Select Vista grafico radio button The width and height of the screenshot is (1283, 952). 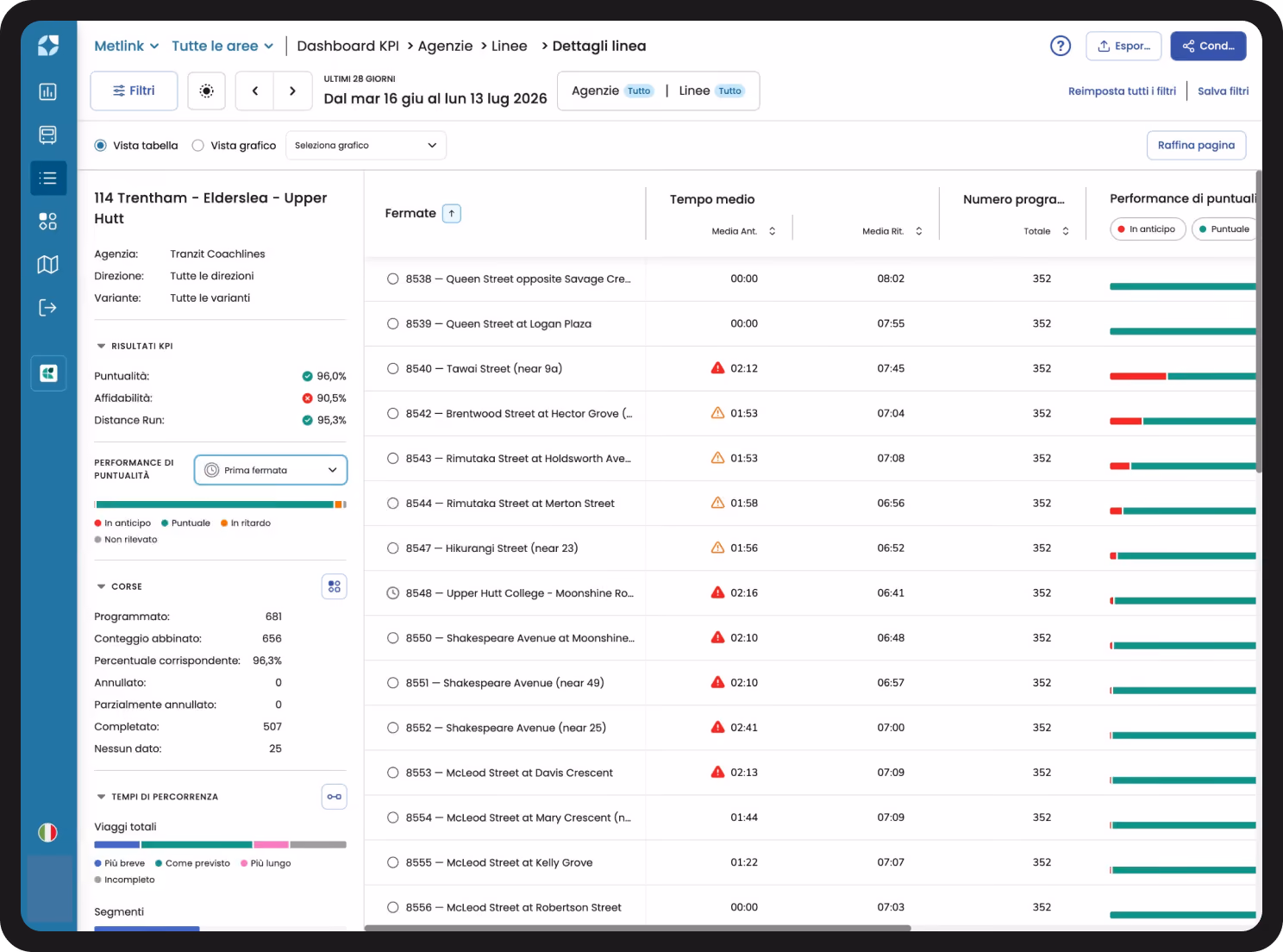pos(198,146)
